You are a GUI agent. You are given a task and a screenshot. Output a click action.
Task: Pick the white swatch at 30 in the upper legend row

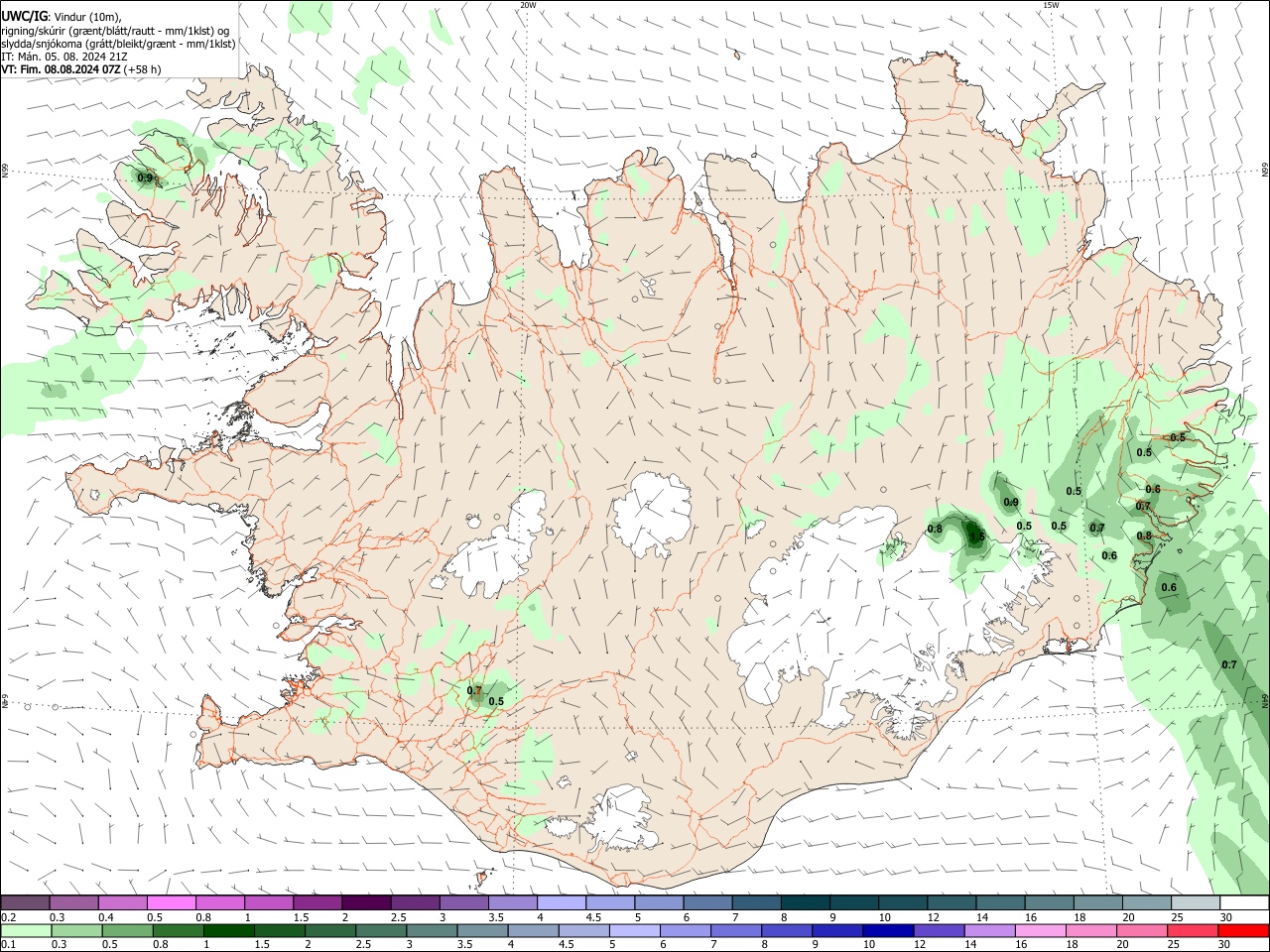click(1244, 902)
